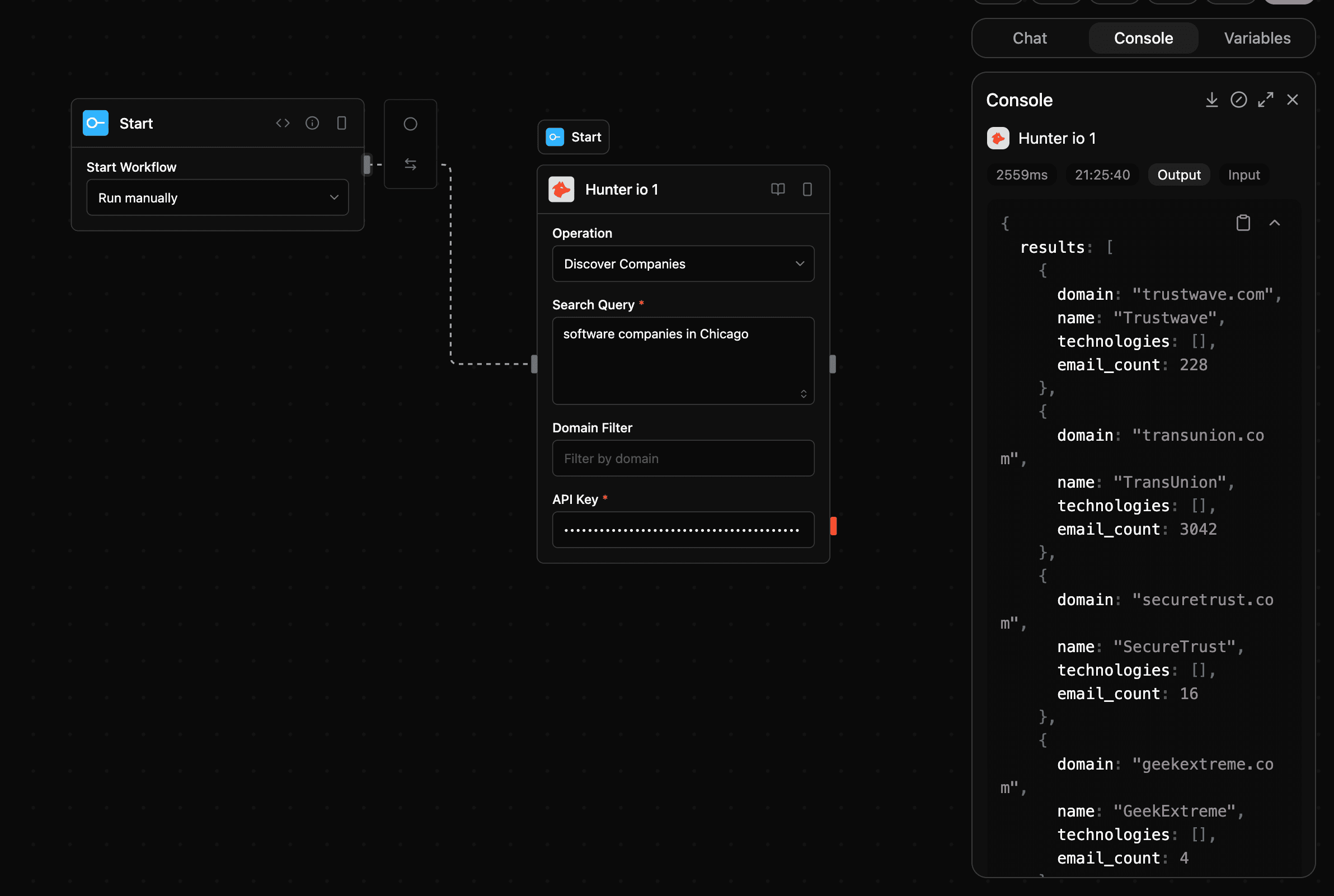This screenshot has height=896, width=1334.
Task: Click the mobile icon on Hunter io node
Action: pyautogui.click(x=807, y=189)
